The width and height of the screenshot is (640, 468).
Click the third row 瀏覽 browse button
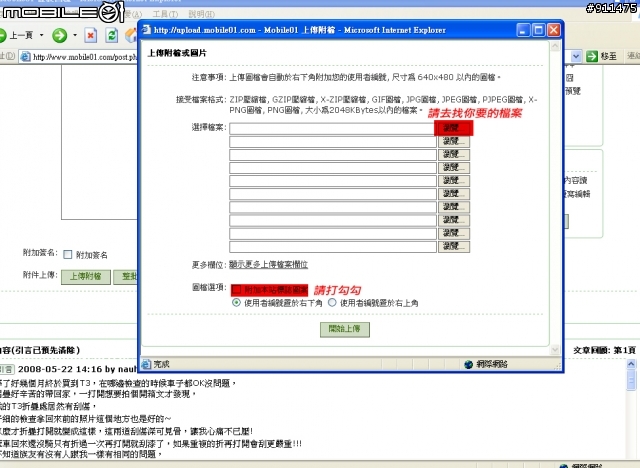point(454,155)
